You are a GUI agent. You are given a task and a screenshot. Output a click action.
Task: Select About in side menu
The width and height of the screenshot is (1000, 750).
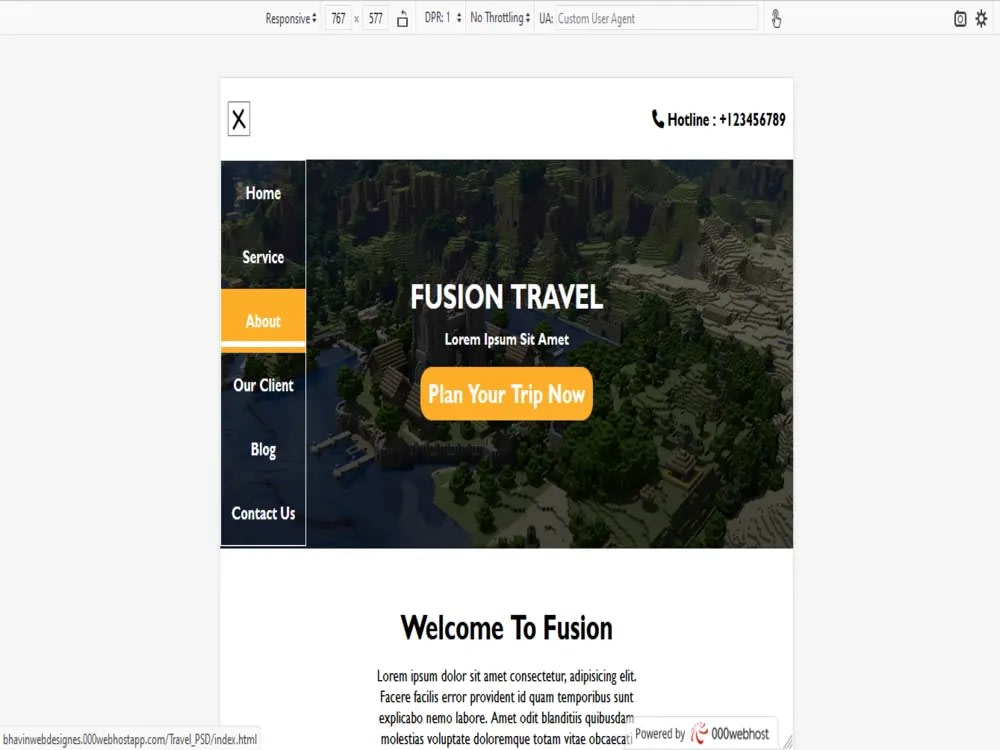click(x=263, y=321)
